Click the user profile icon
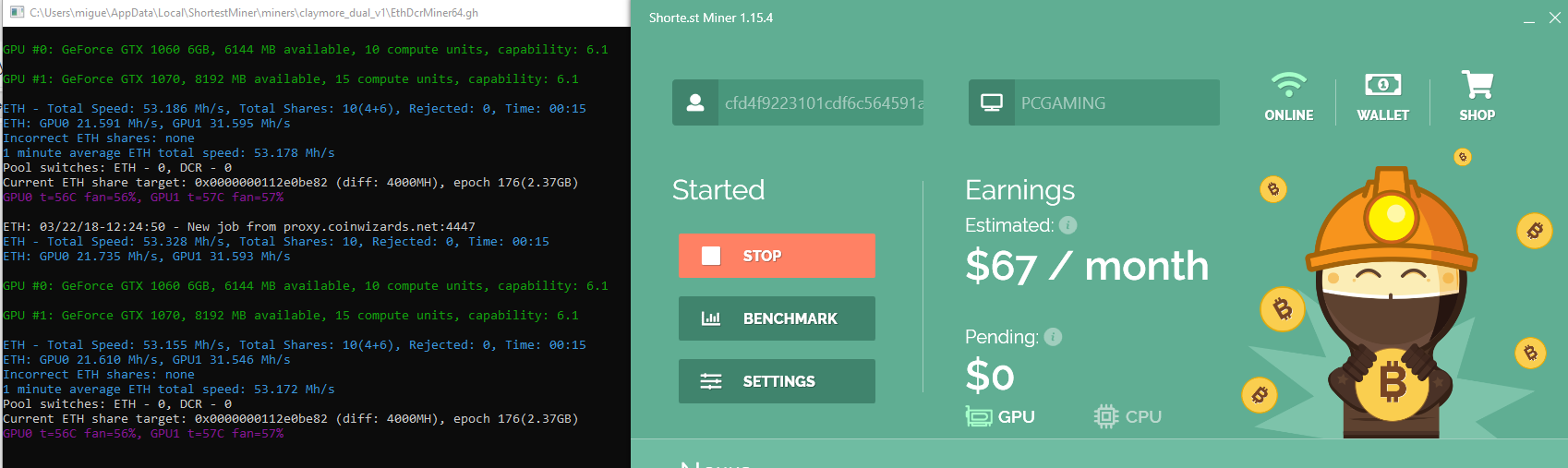 695,102
